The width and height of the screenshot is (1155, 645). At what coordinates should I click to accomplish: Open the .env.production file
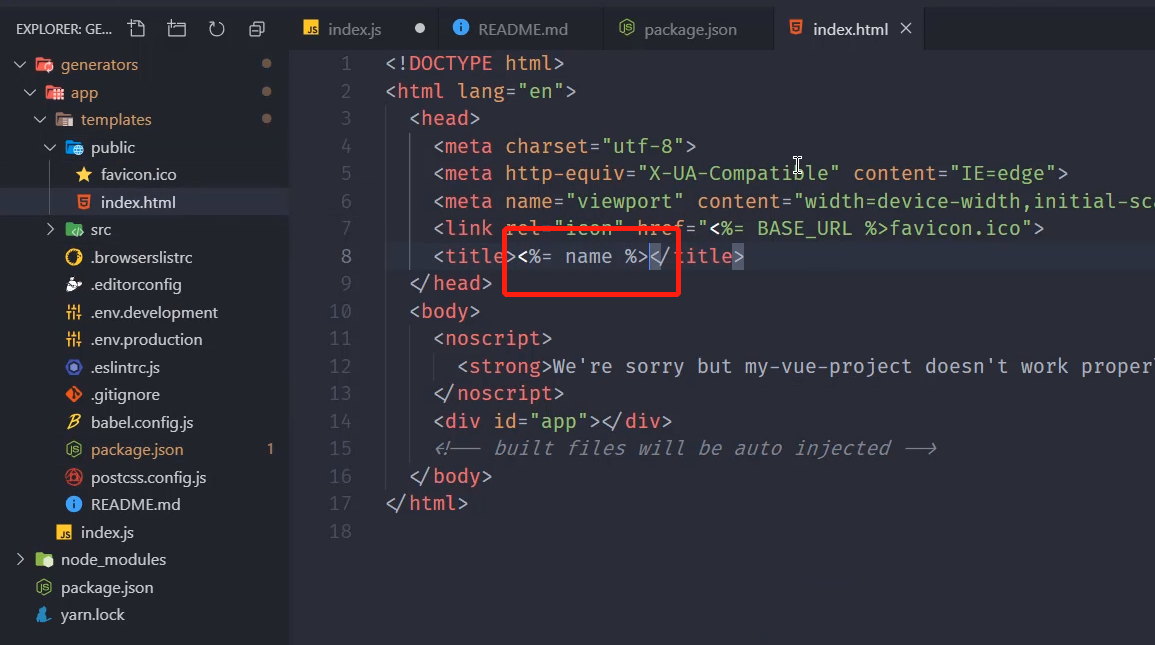146,340
